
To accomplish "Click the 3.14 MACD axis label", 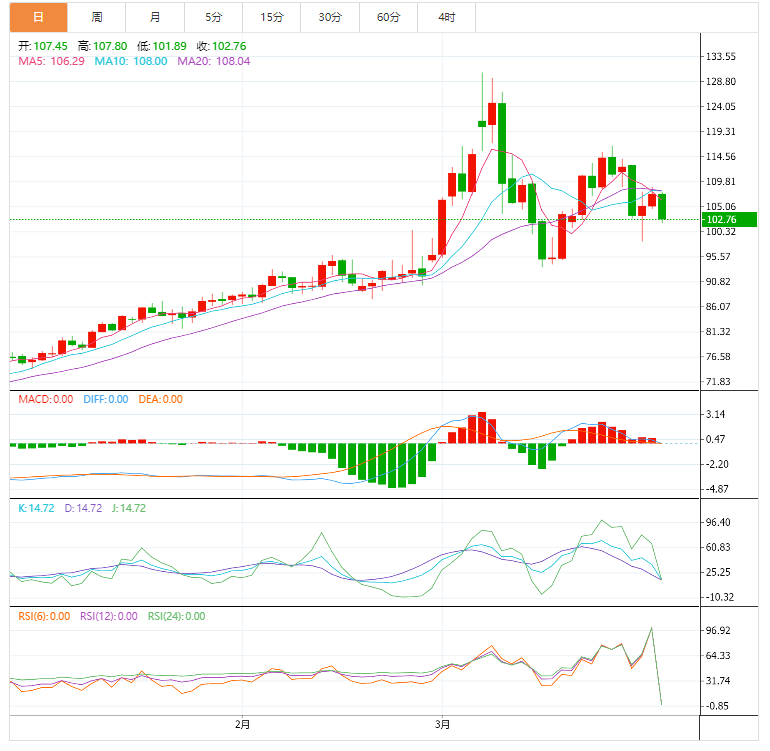I will (x=715, y=414).
